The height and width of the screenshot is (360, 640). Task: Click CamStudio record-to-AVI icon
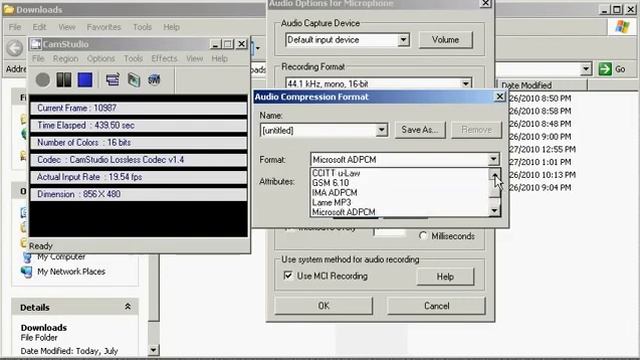pyautogui.click(x=134, y=80)
